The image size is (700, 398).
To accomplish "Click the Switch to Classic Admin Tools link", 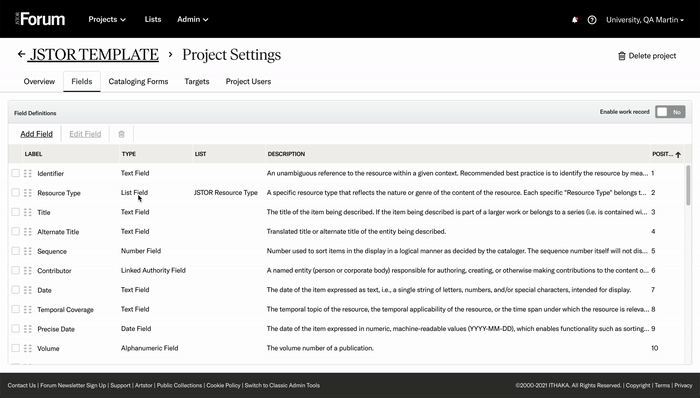I will 282,386.
